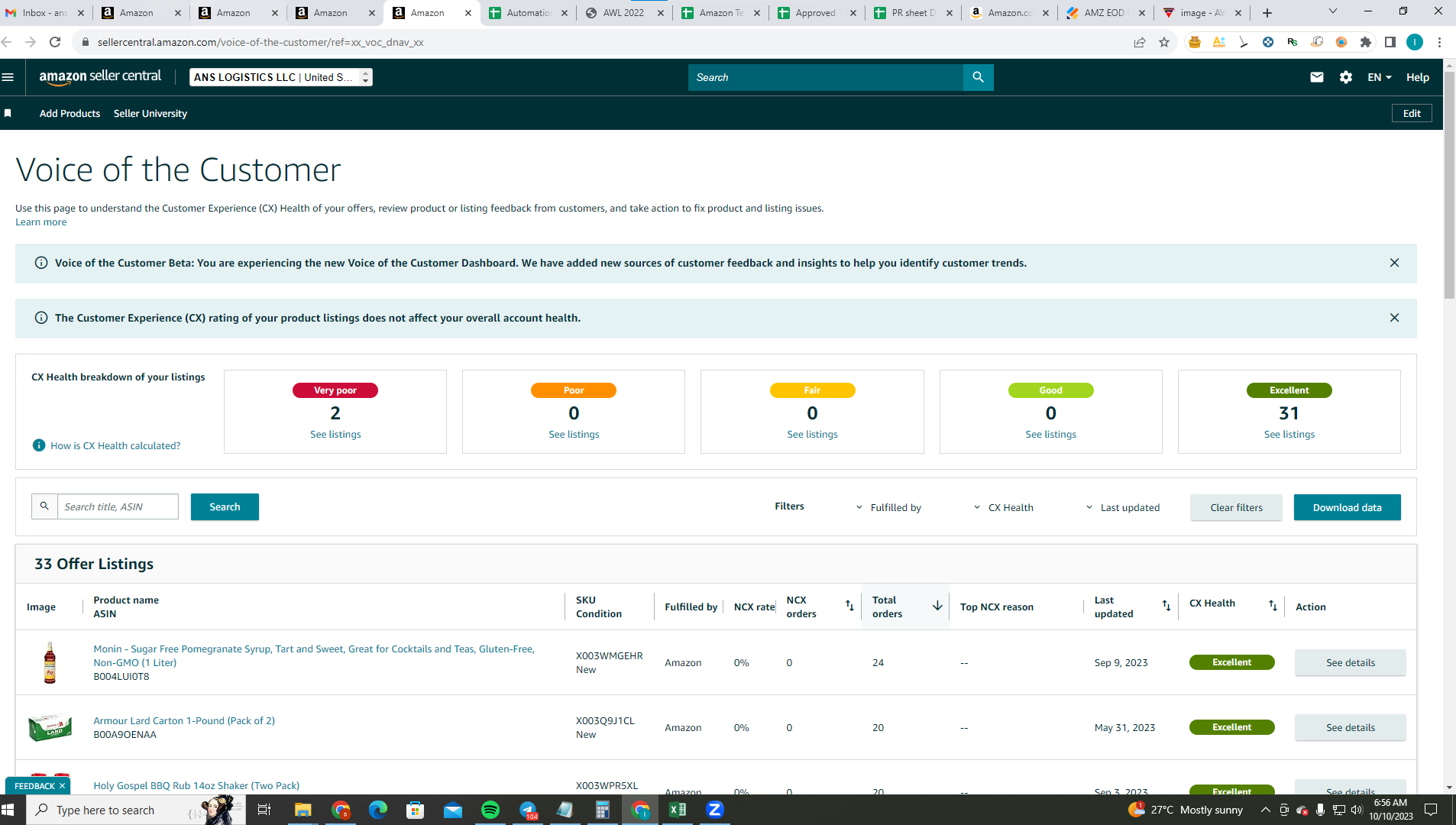Toggle sort on the Total orders column
Screen dimensions: 1456x825
point(937,606)
